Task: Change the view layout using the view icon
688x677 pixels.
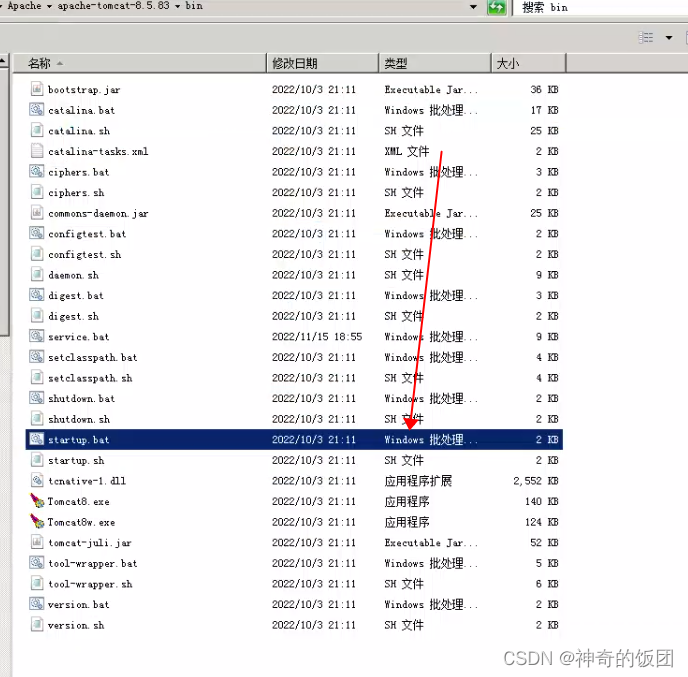Action: pos(645,38)
